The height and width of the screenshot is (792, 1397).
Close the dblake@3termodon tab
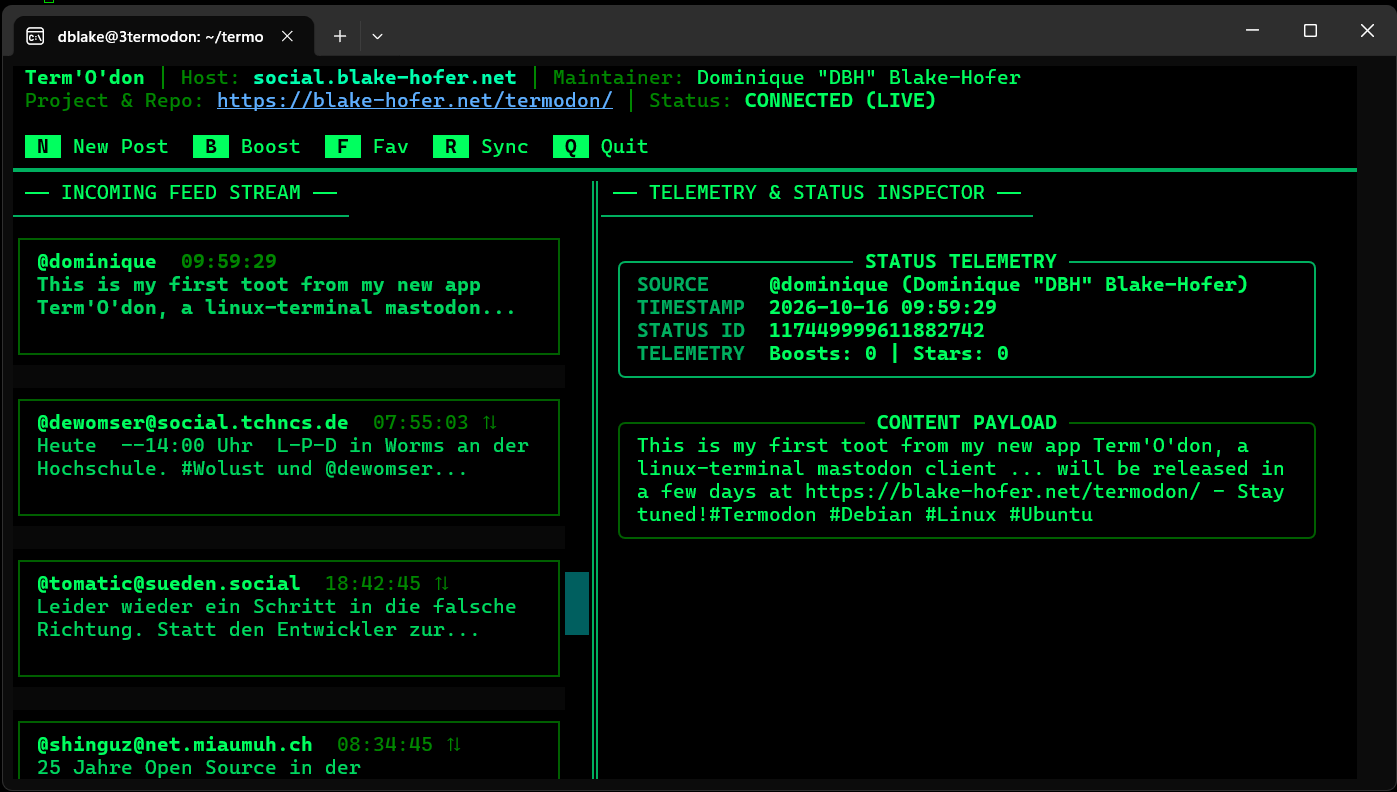pos(287,36)
